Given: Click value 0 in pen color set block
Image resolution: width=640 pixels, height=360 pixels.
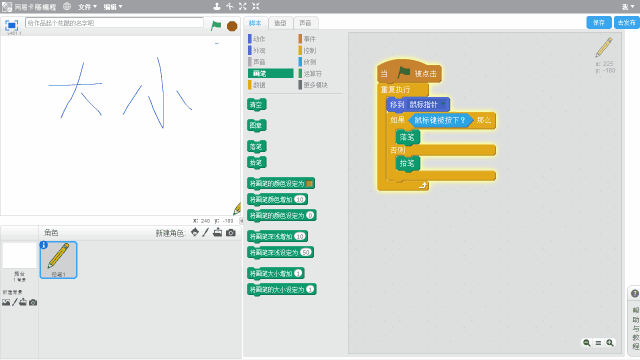Looking at the screenshot, I should click(310, 215).
